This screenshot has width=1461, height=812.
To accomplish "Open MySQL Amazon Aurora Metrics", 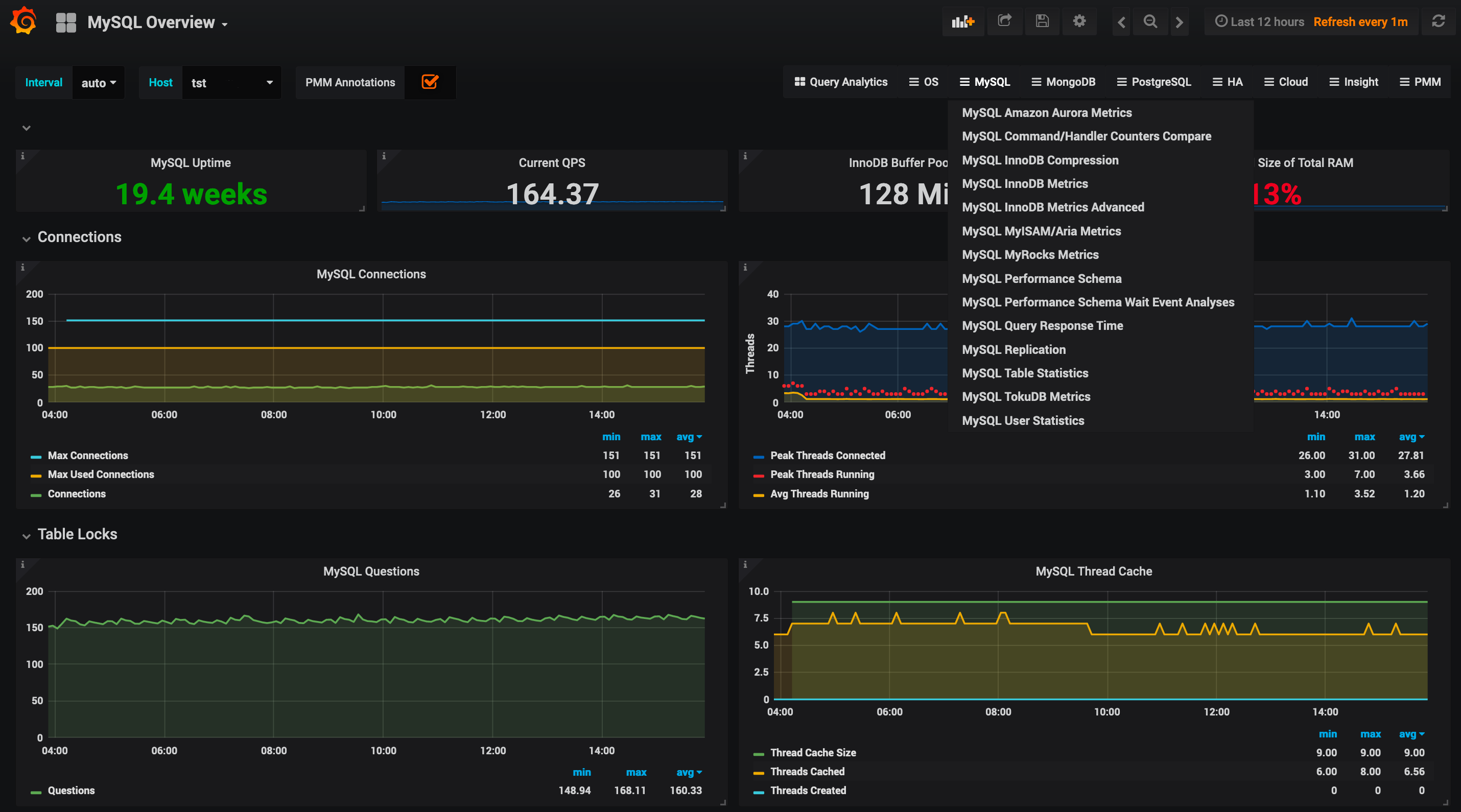I will tap(1046, 113).
